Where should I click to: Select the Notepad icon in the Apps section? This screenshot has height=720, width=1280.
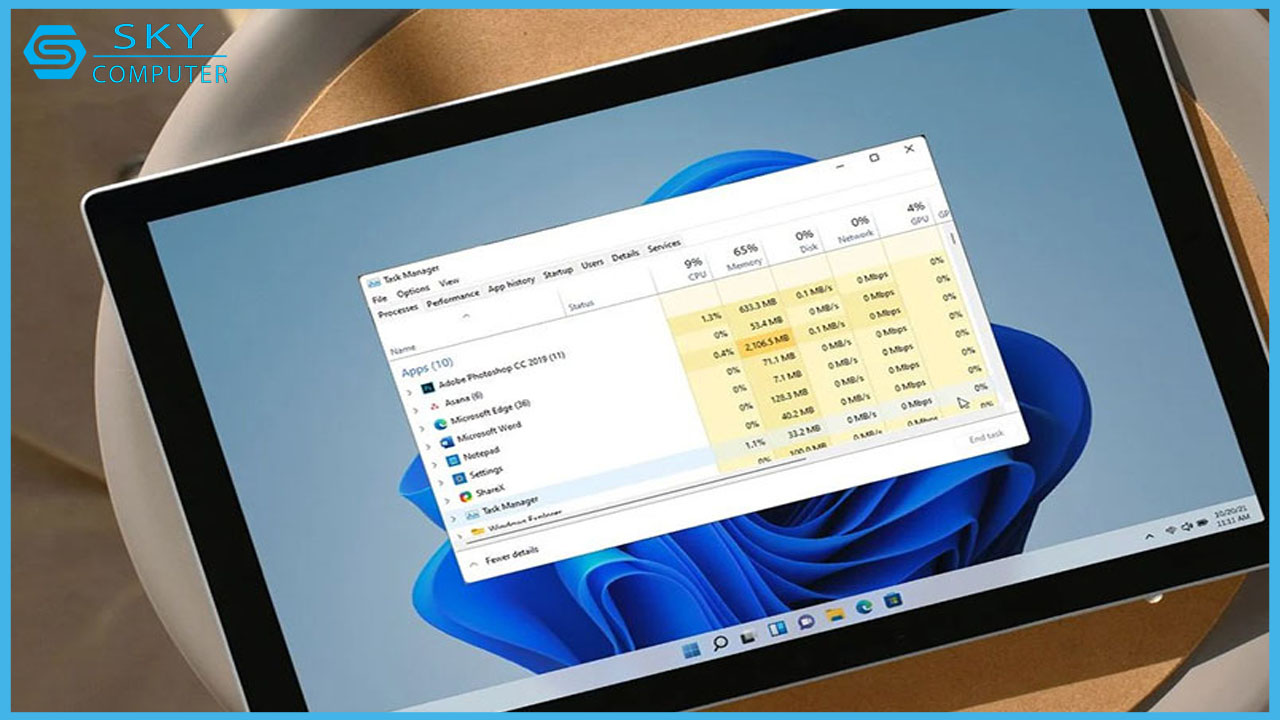pyautogui.click(x=452, y=461)
